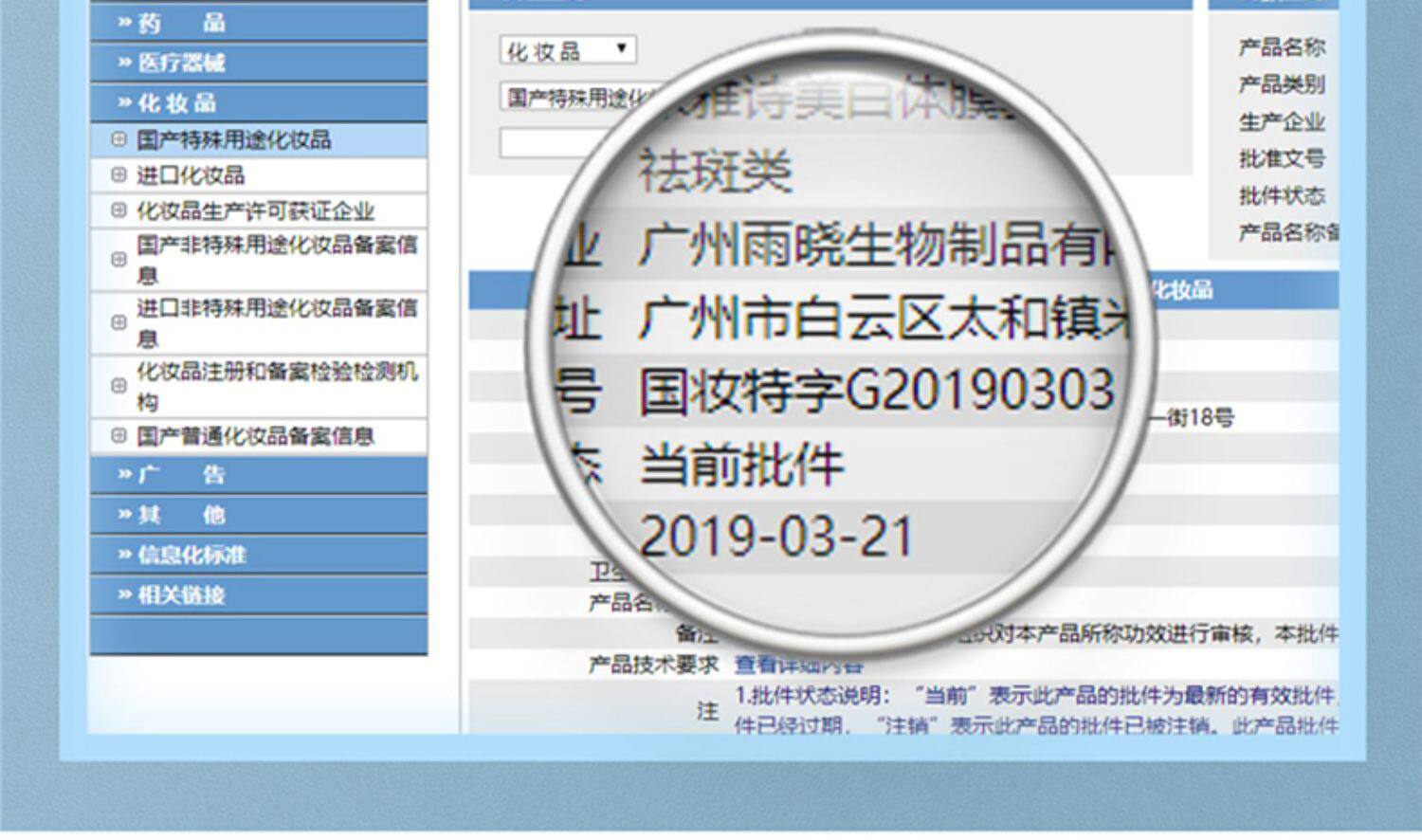Click the 当前批件 status text

tap(742, 465)
